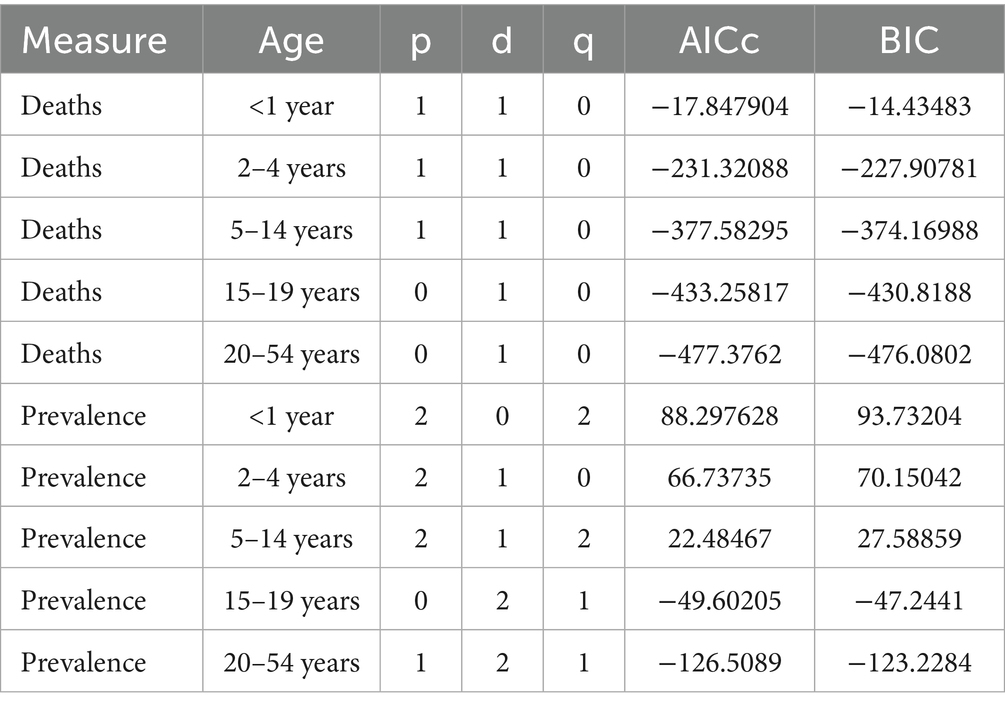Click BIC value 93.73204

909,416
